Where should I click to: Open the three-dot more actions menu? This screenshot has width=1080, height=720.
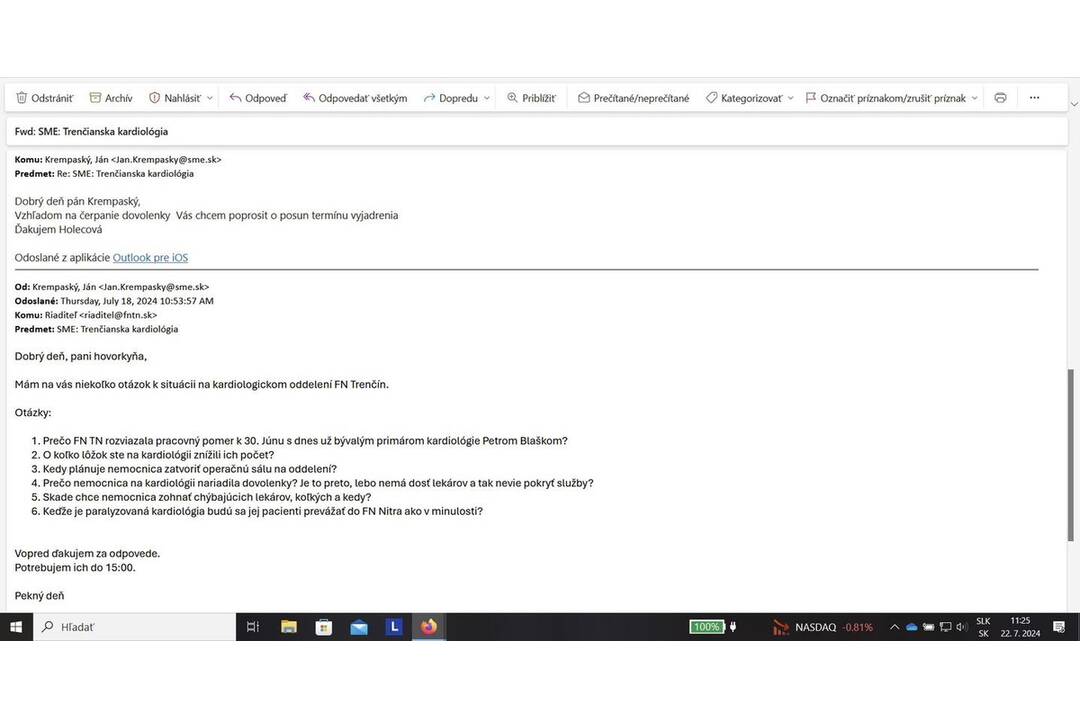coord(1034,98)
